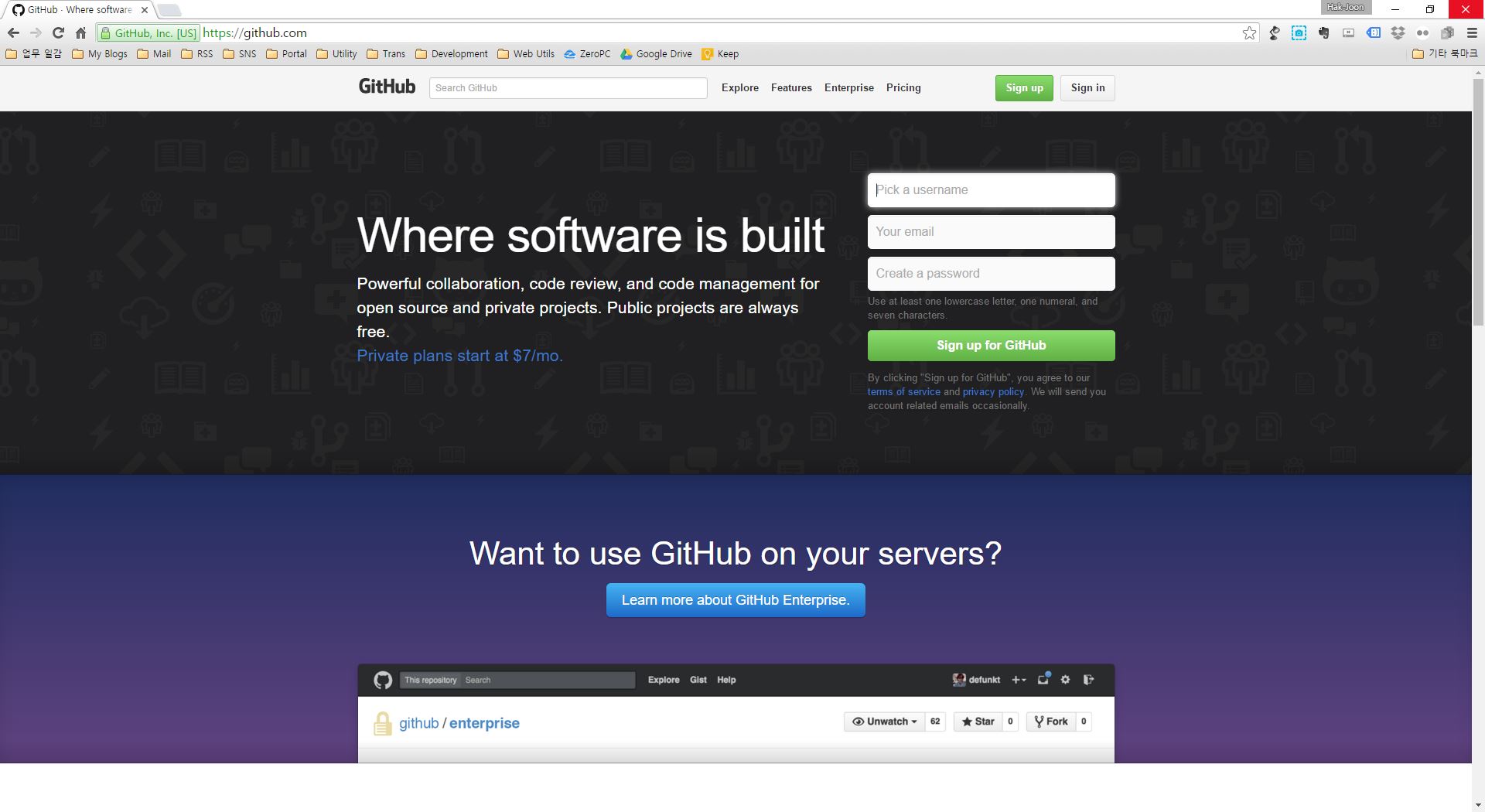This screenshot has height=812, width=1485.
Task: Open the Flickr two-dot extension icon
Action: tap(1422, 32)
